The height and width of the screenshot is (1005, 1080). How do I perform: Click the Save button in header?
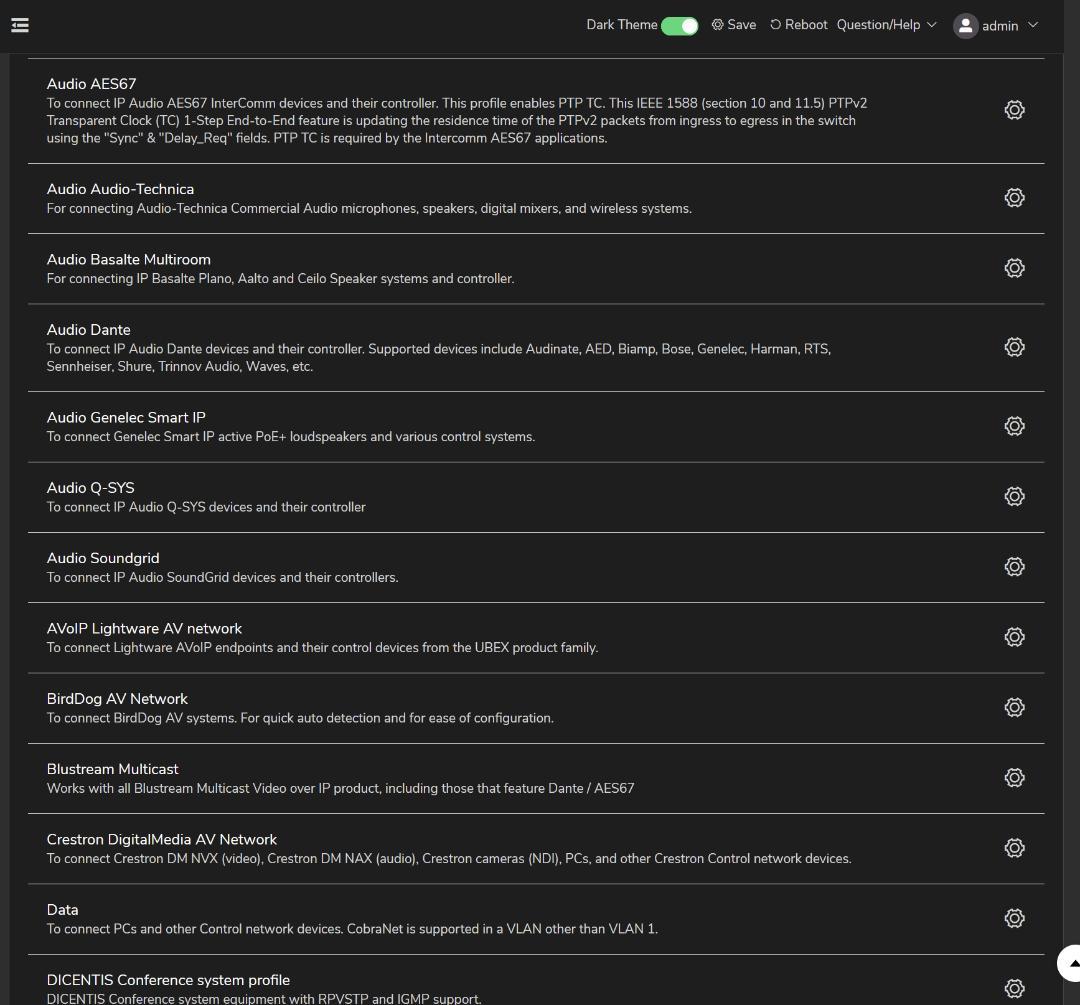[x=733, y=25]
